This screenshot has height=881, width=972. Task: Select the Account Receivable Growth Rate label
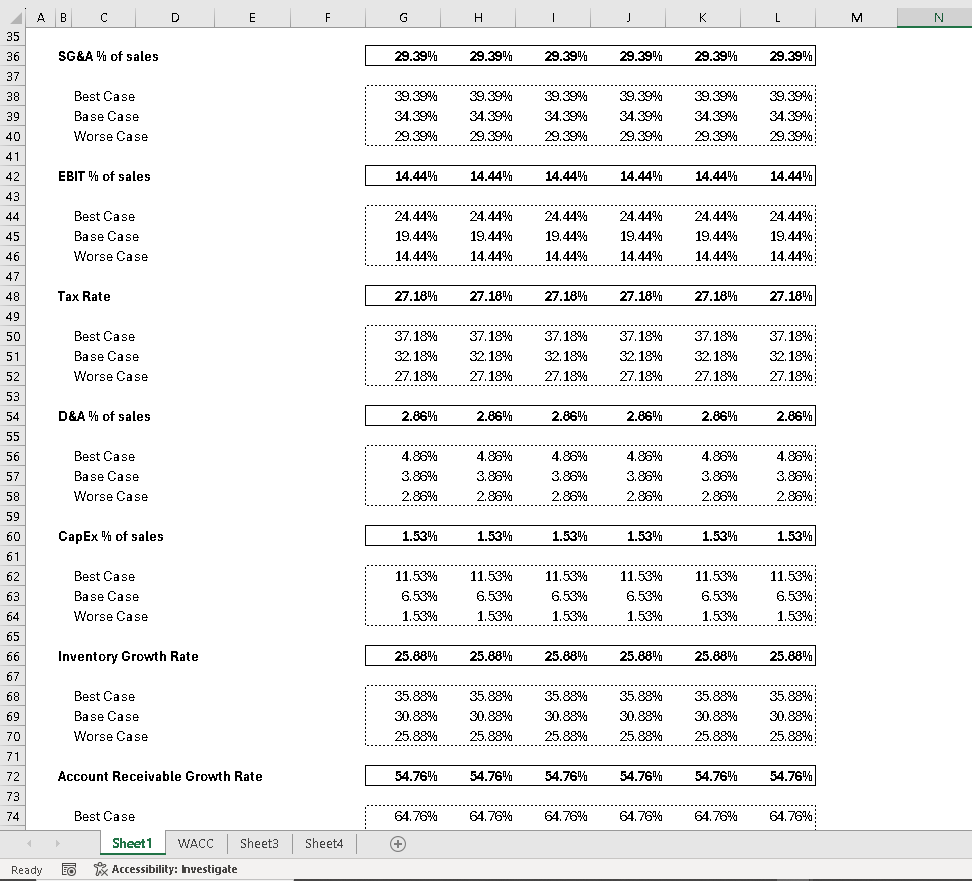160,776
